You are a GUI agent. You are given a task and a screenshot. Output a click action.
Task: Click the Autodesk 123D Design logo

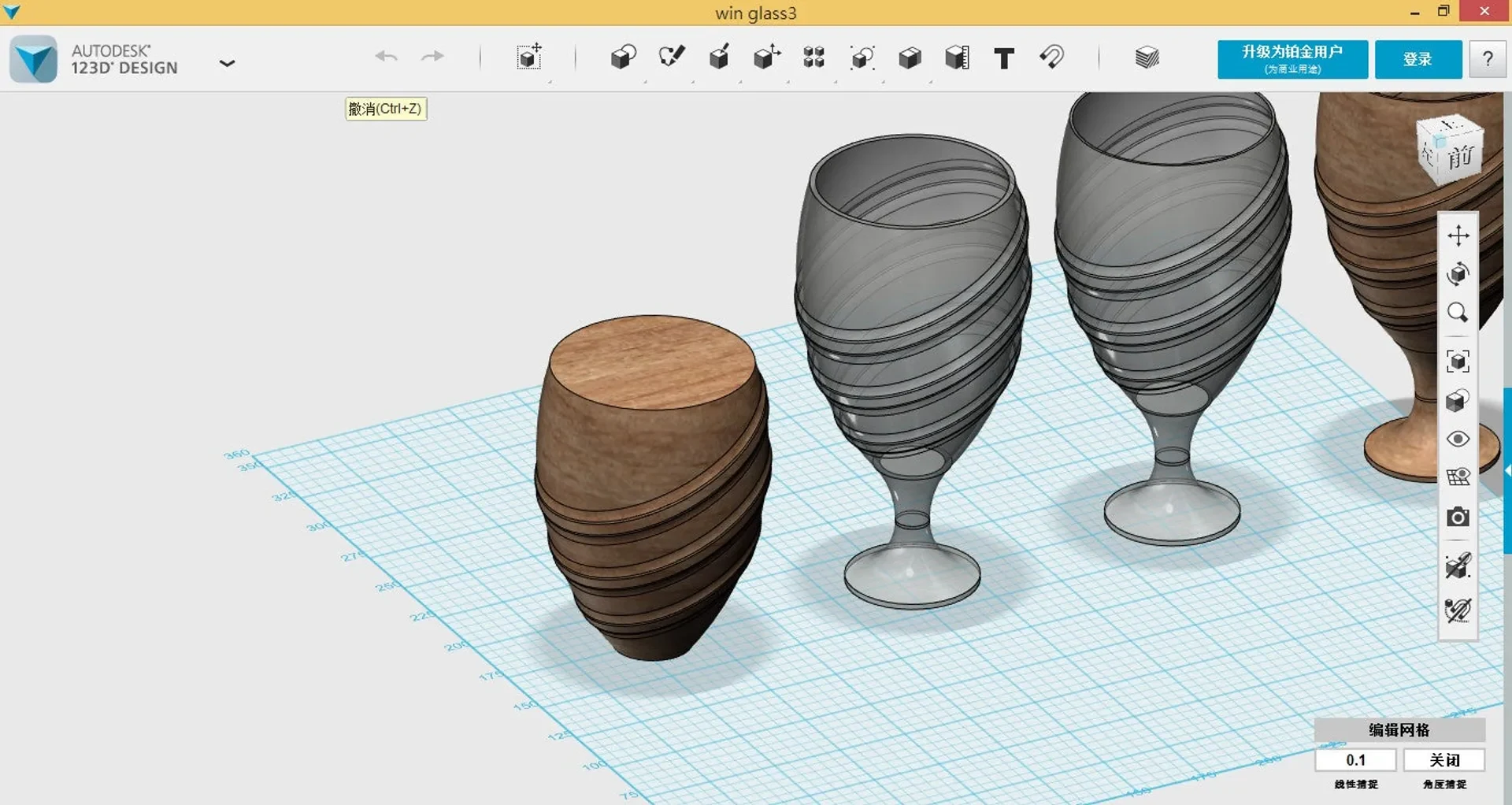34,59
